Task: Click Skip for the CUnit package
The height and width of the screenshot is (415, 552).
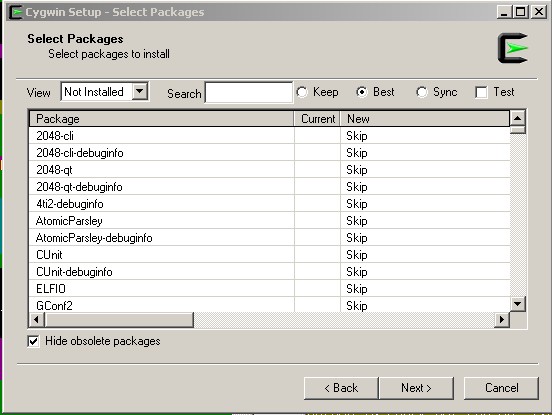Action: pyautogui.click(x=357, y=254)
